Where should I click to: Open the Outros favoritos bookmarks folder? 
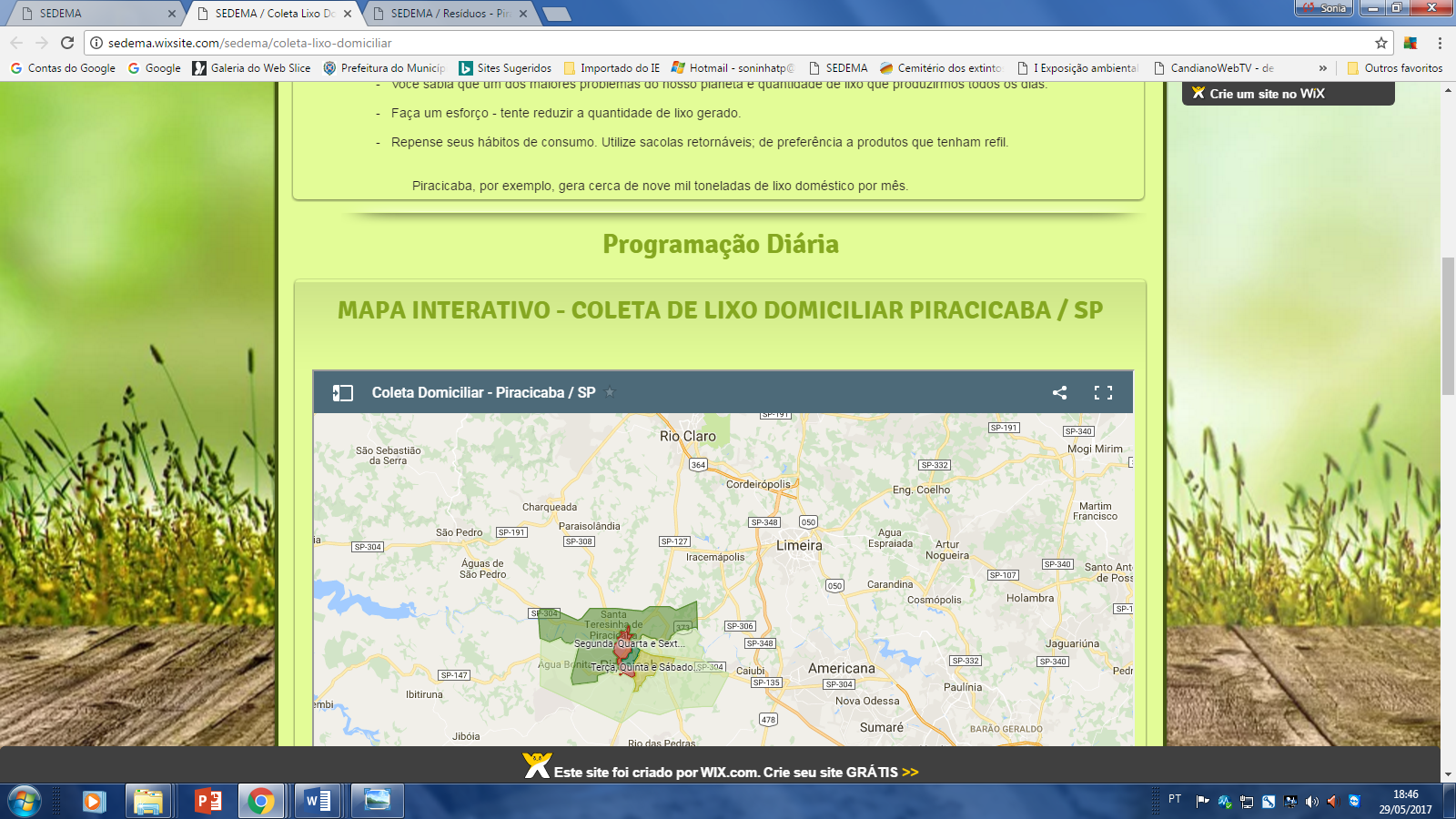[x=1395, y=68]
